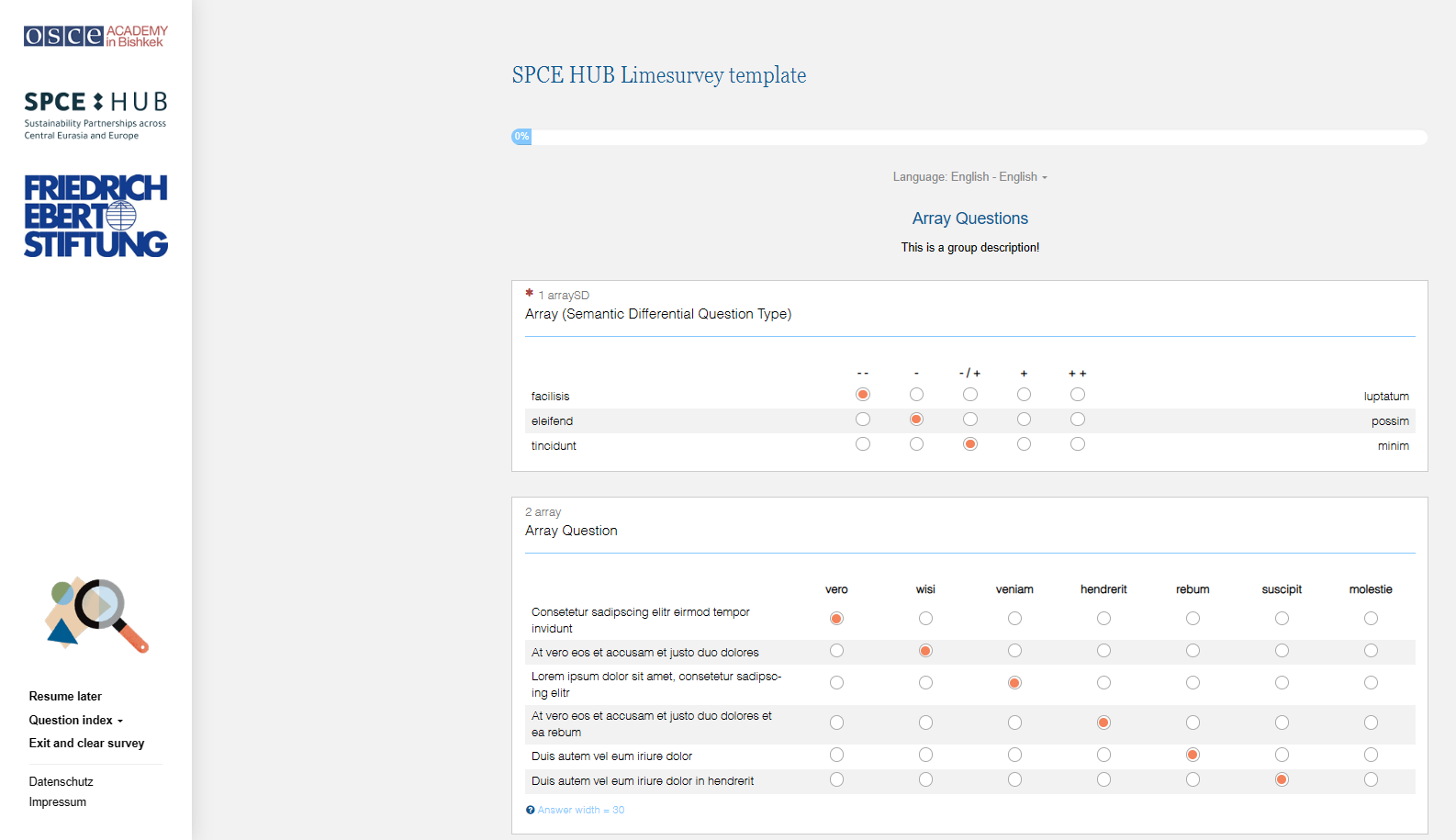Choose 'vero' for Duis autem vel eum iriure dolor in hendrerit
This screenshot has height=840, width=1456.
point(836,779)
